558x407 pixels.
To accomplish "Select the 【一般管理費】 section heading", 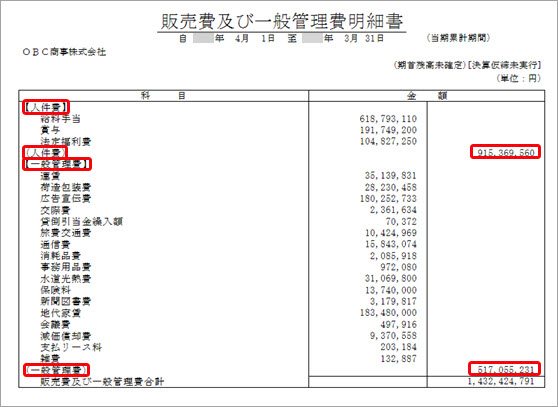I will (x=56, y=164).
